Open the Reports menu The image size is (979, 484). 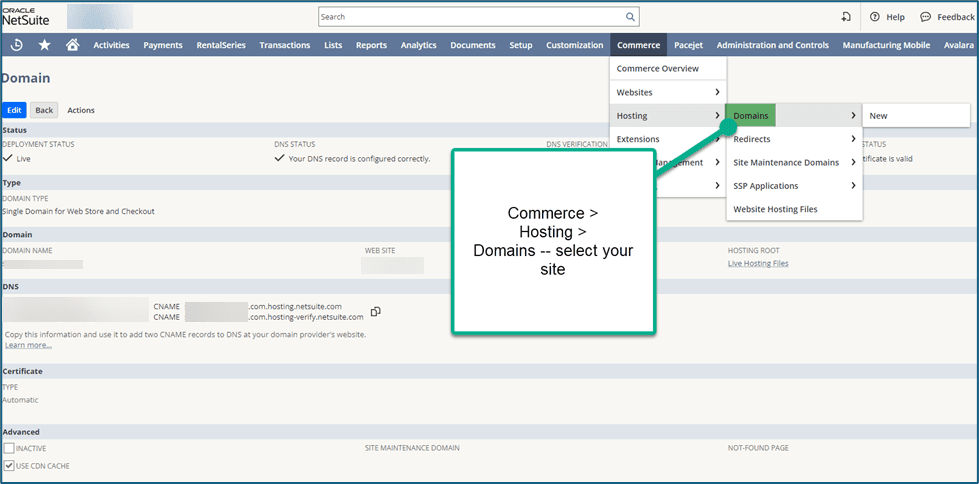pyautogui.click(x=371, y=45)
